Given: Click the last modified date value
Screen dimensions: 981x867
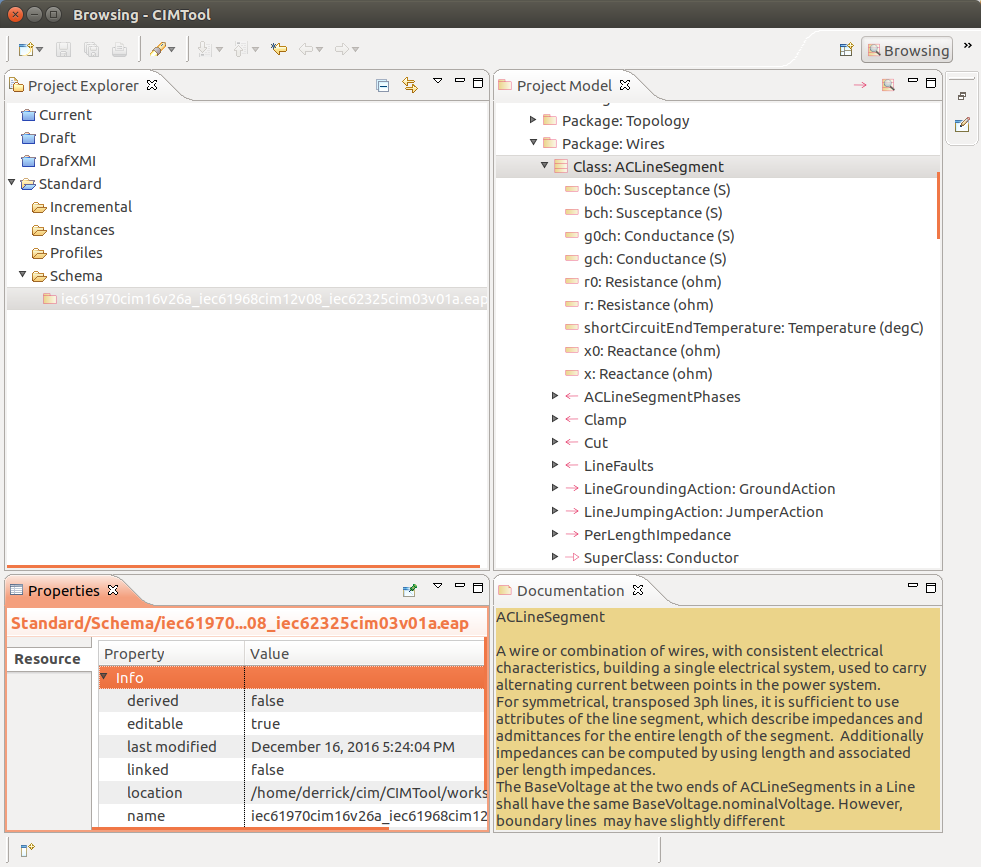Looking at the screenshot, I should coord(353,748).
